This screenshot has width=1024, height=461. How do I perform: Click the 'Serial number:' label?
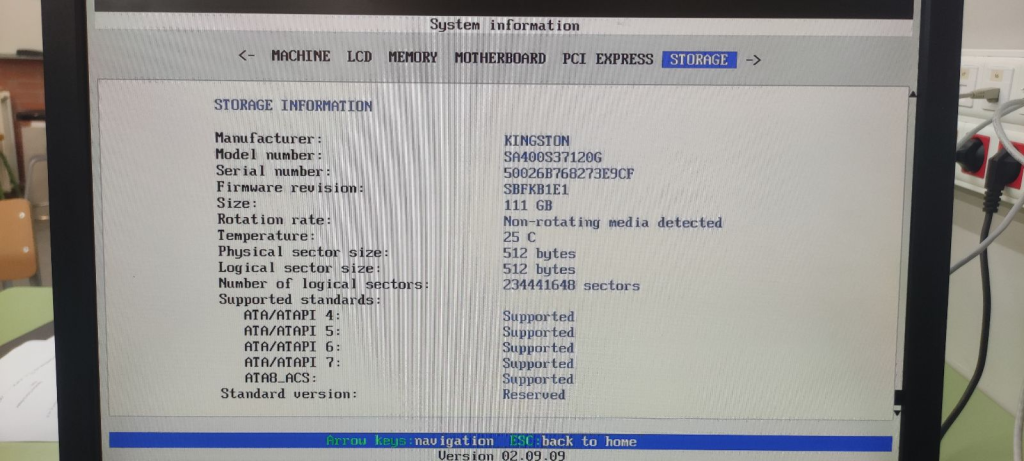(274, 171)
